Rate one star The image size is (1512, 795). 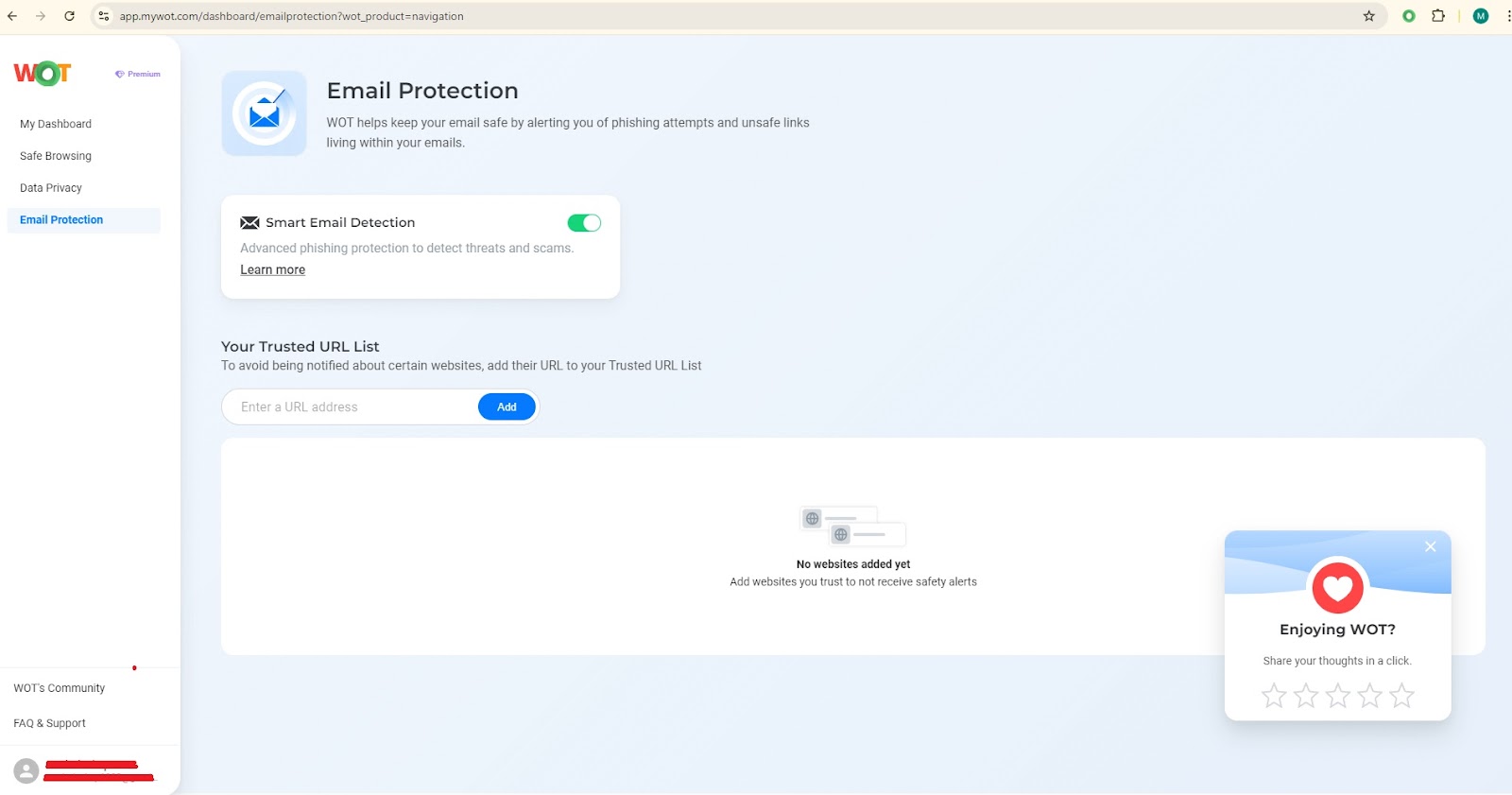click(x=1274, y=696)
